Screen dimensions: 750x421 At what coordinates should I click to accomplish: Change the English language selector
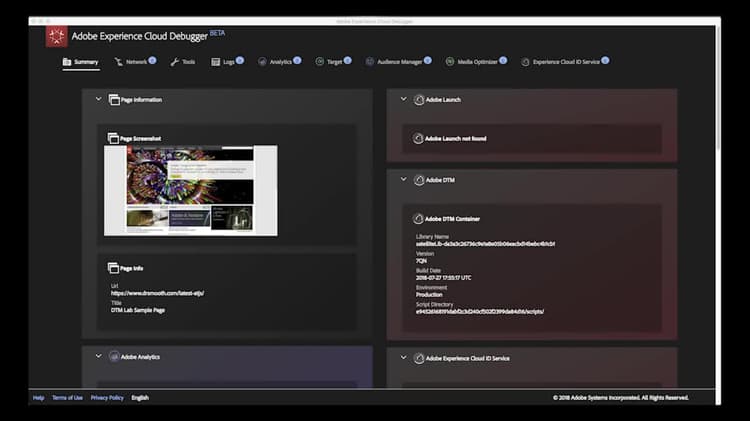click(x=140, y=398)
